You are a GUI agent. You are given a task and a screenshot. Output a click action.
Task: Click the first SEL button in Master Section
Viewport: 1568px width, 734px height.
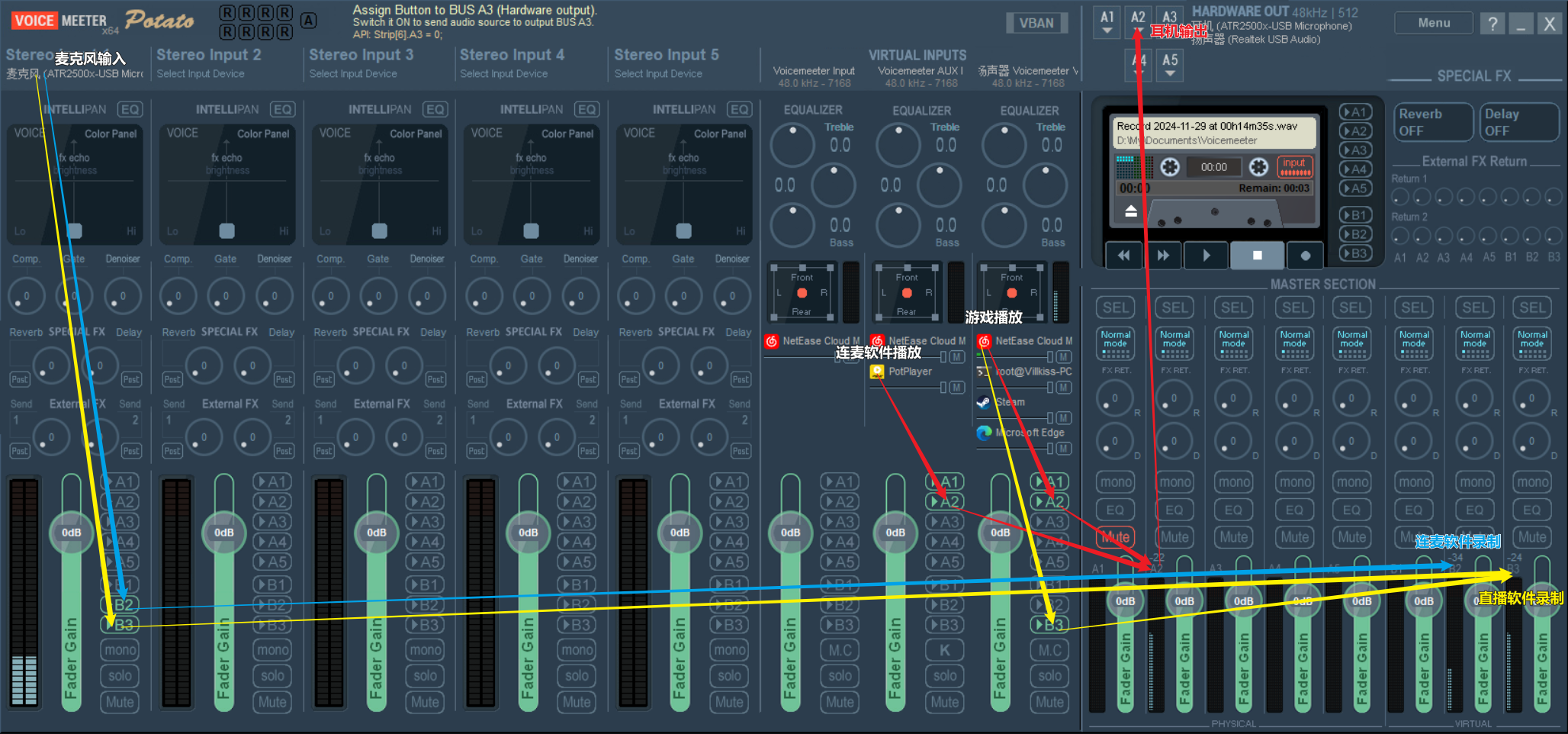pos(1115,307)
